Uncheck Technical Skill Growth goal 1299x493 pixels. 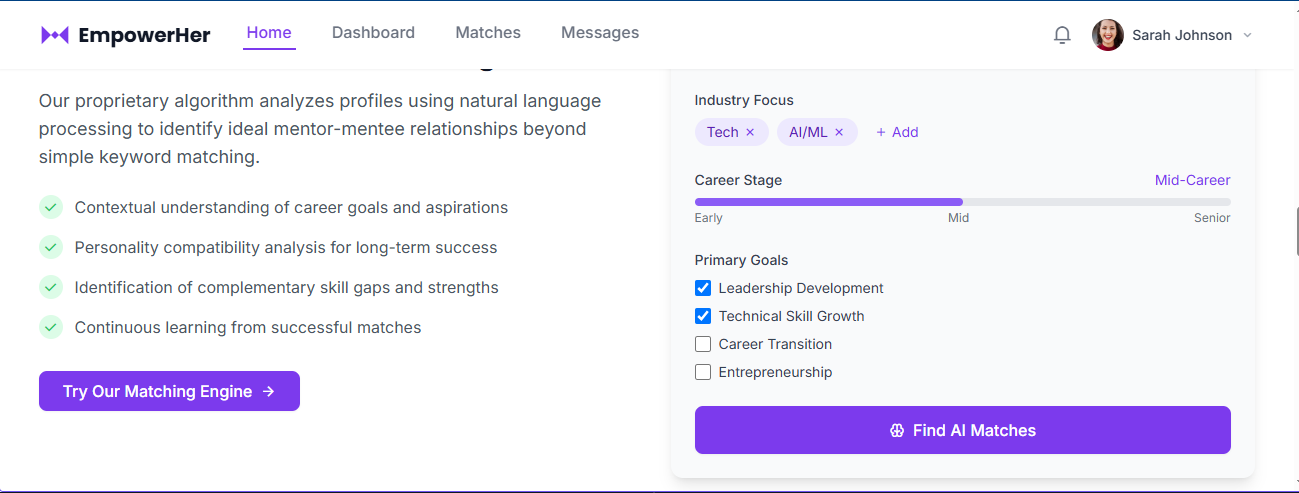703,316
